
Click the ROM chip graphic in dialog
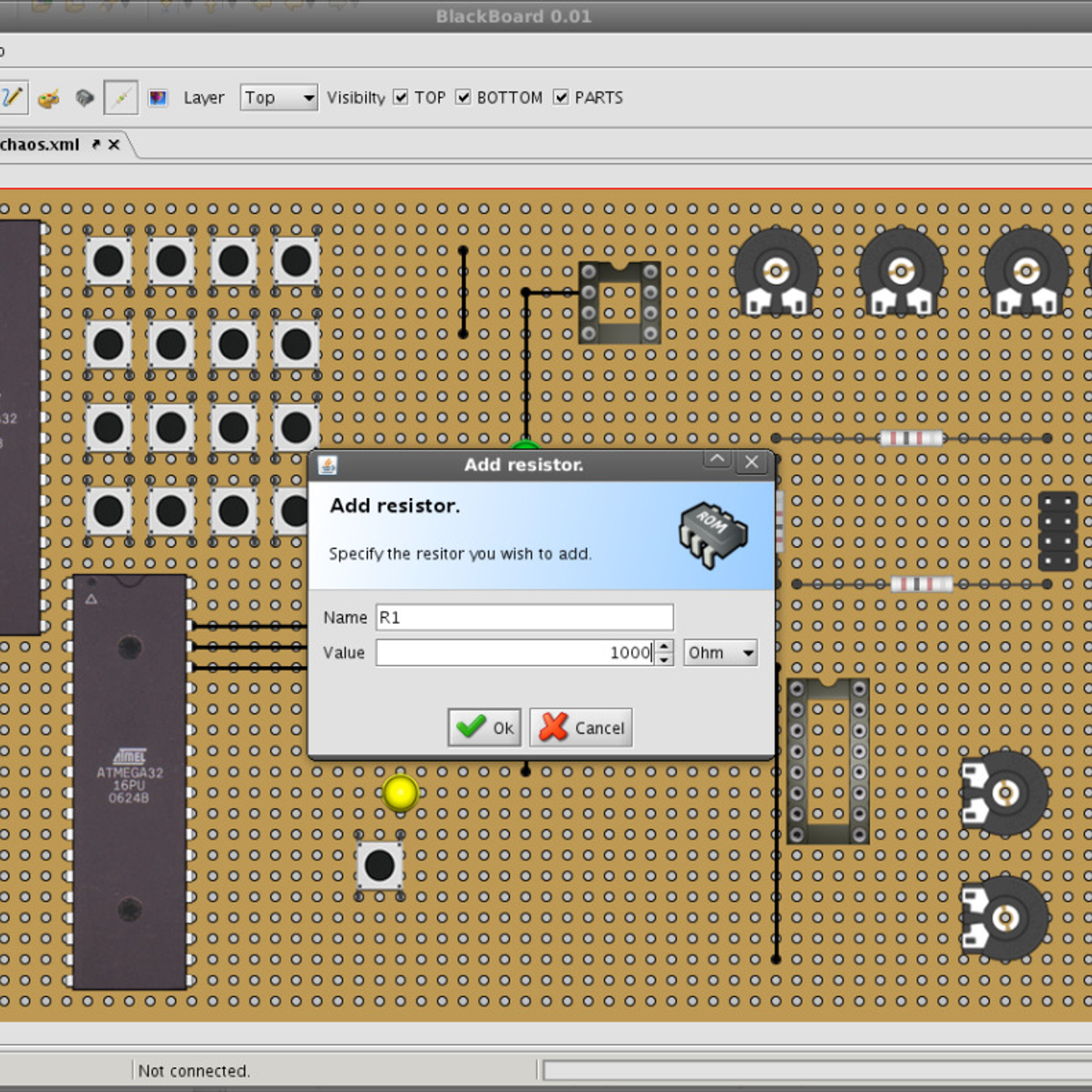(x=713, y=535)
